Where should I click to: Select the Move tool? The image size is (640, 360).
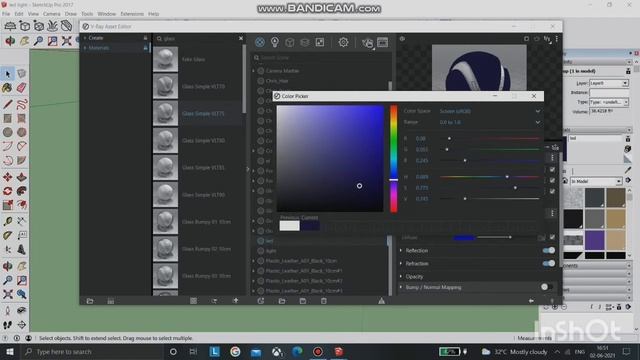7,177
